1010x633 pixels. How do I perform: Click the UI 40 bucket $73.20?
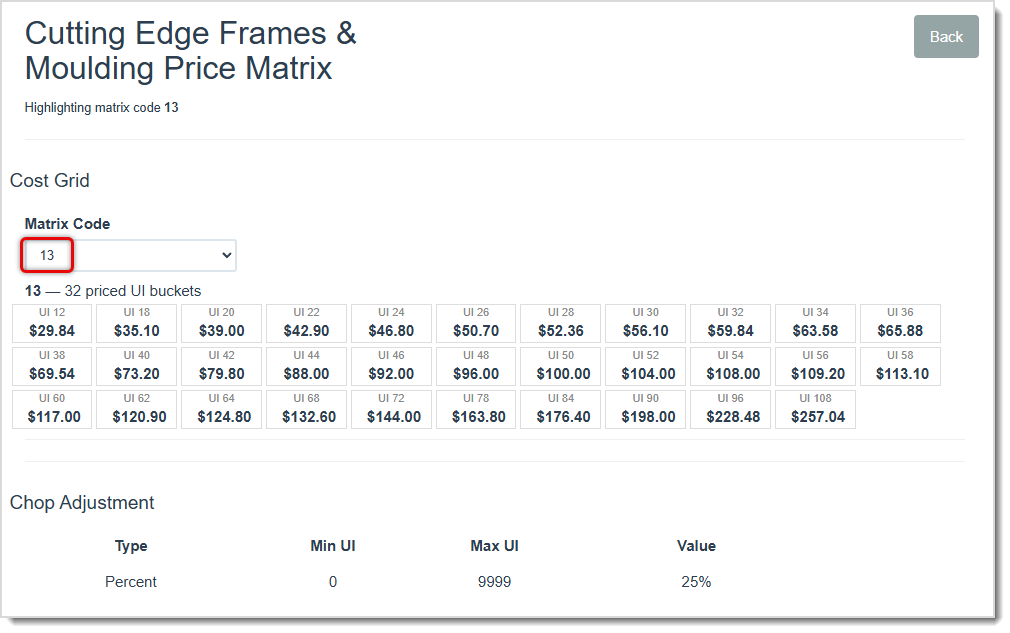(x=137, y=366)
